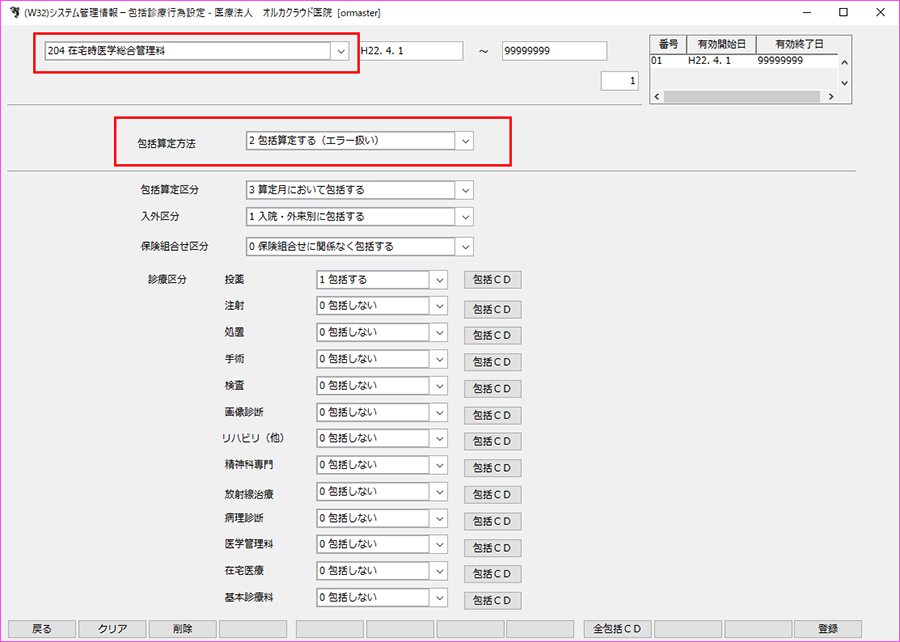Click the history list scroll-left arrow
The height and width of the screenshot is (642, 900).
coord(657,97)
